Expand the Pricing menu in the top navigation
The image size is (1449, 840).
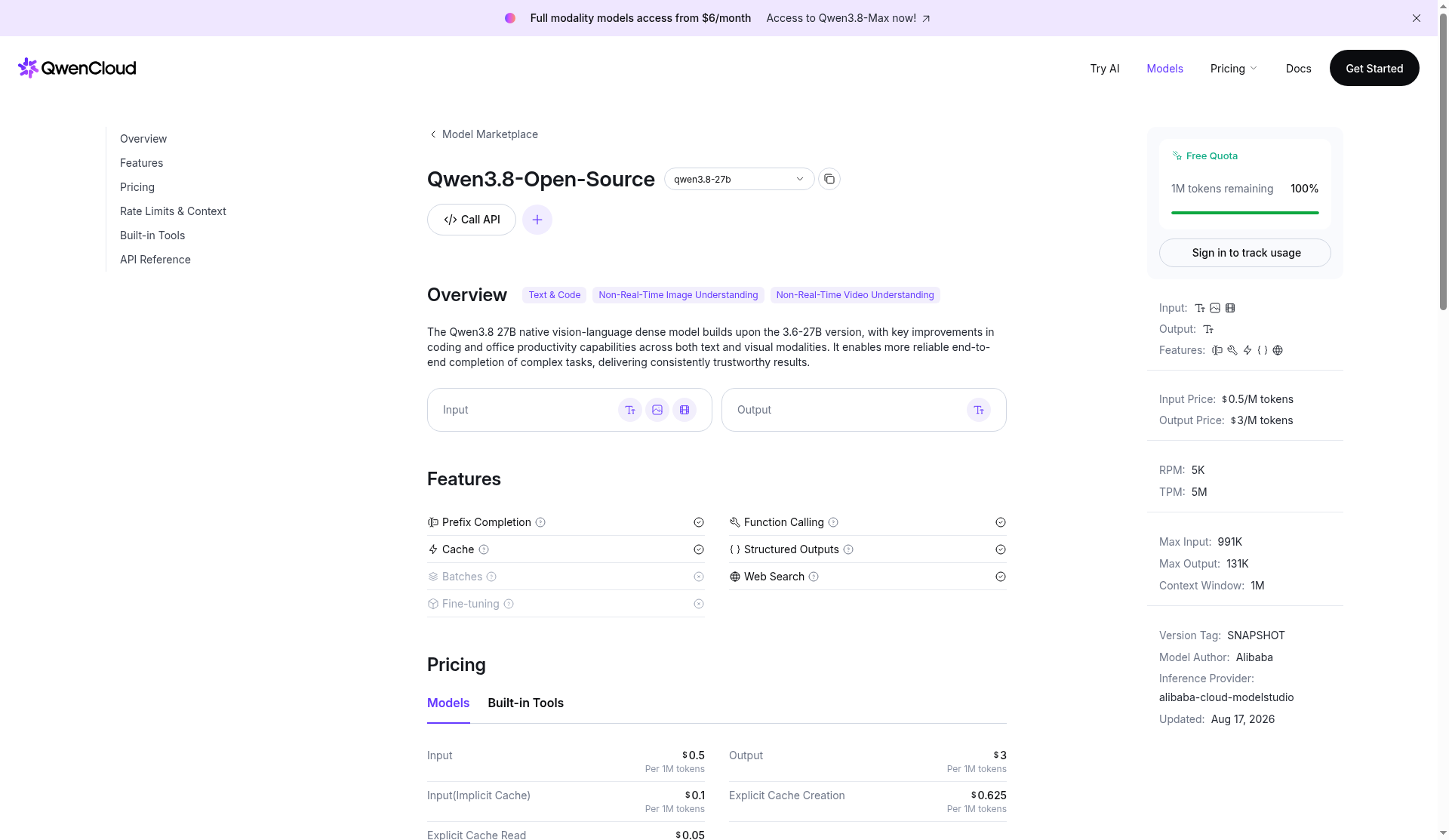1233,68
